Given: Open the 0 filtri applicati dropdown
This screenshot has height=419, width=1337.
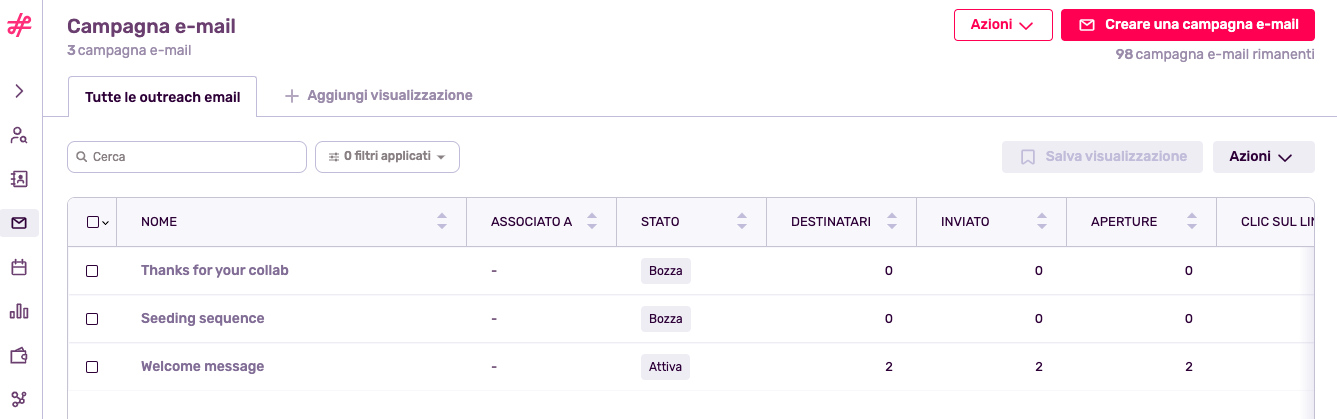Looking at the screenshot, I should (387, 157).
